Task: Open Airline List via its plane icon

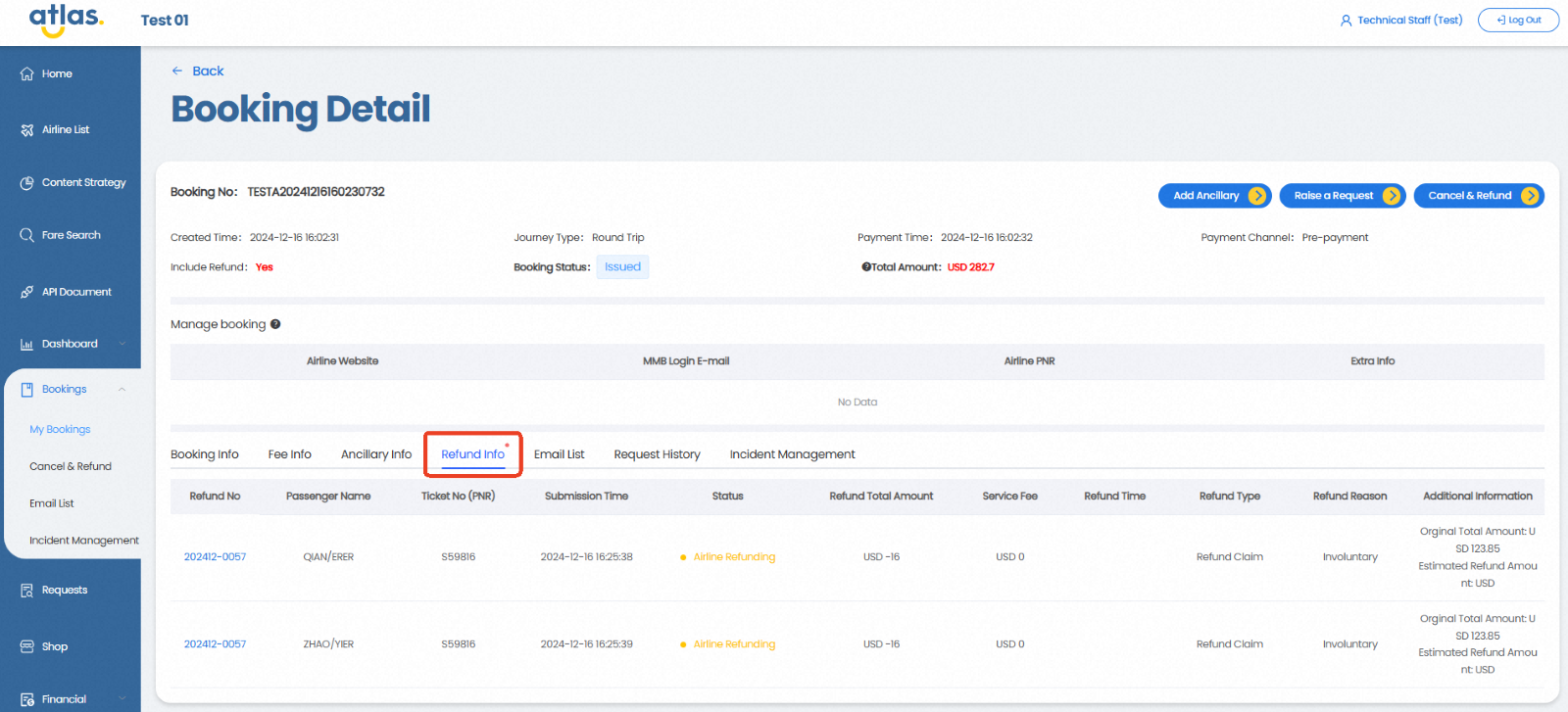Action: coord(26,130)
